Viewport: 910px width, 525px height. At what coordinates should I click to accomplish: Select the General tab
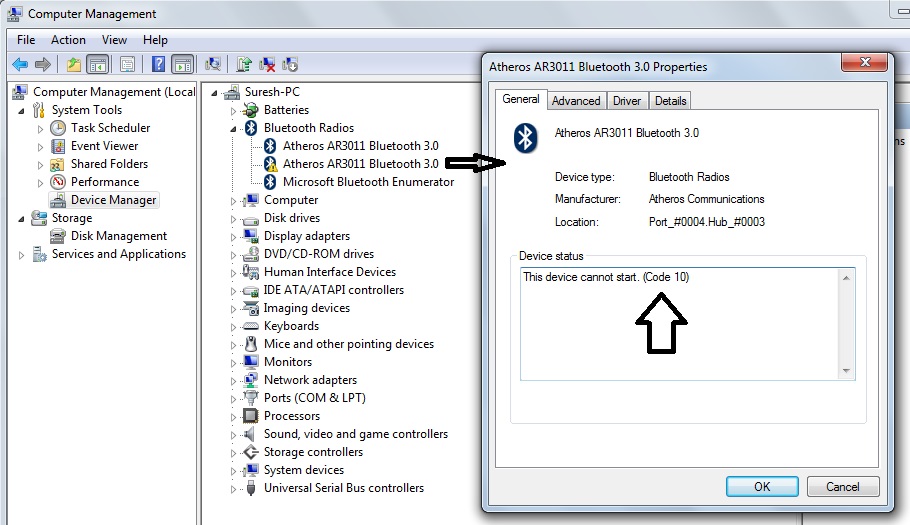[x=521, y=99]
